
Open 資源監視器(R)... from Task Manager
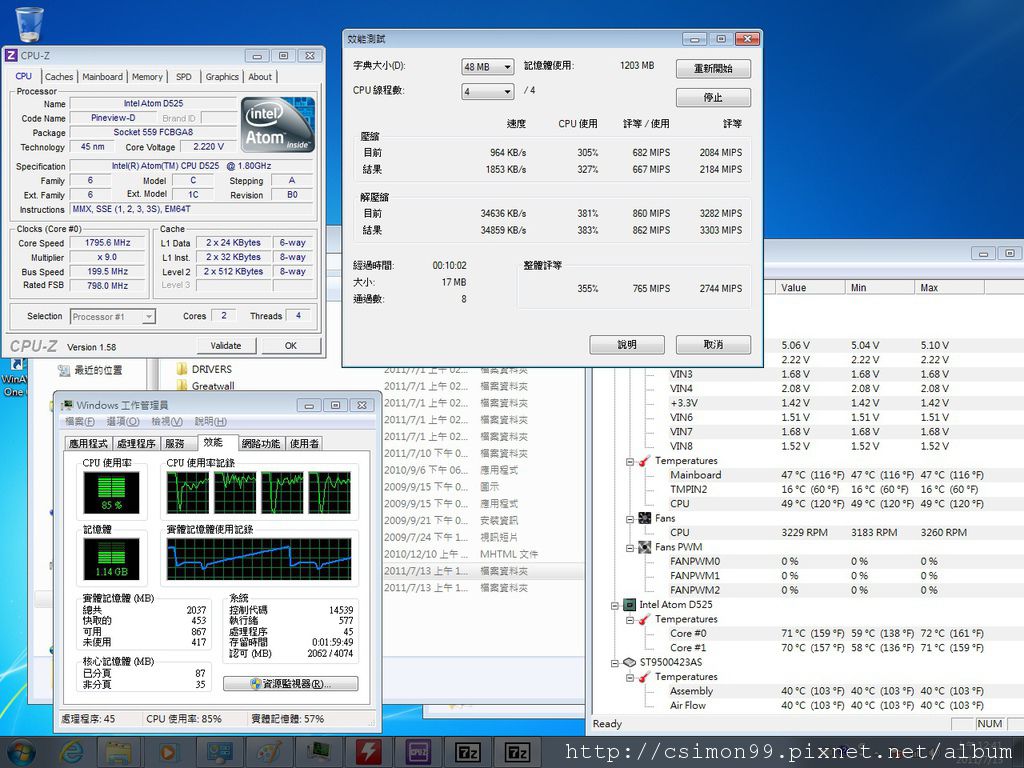291,684
